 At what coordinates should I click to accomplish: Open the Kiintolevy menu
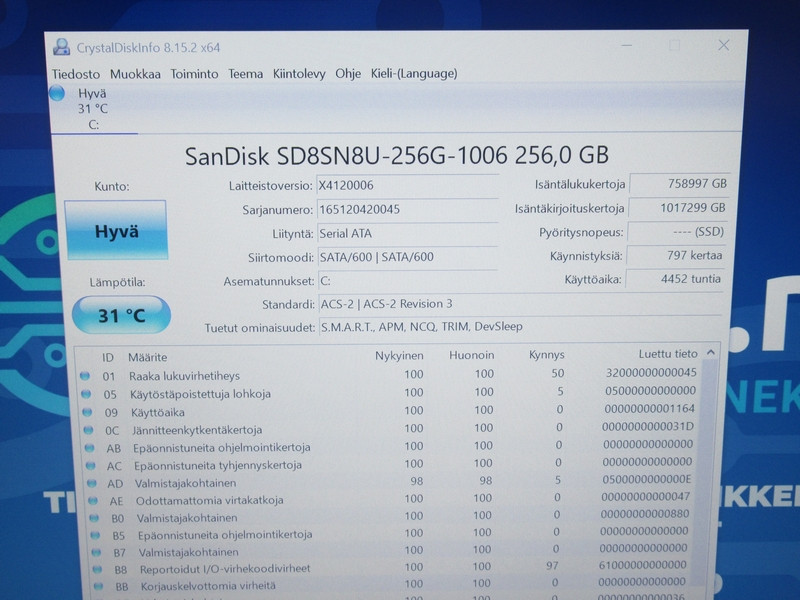click(299, 74)
